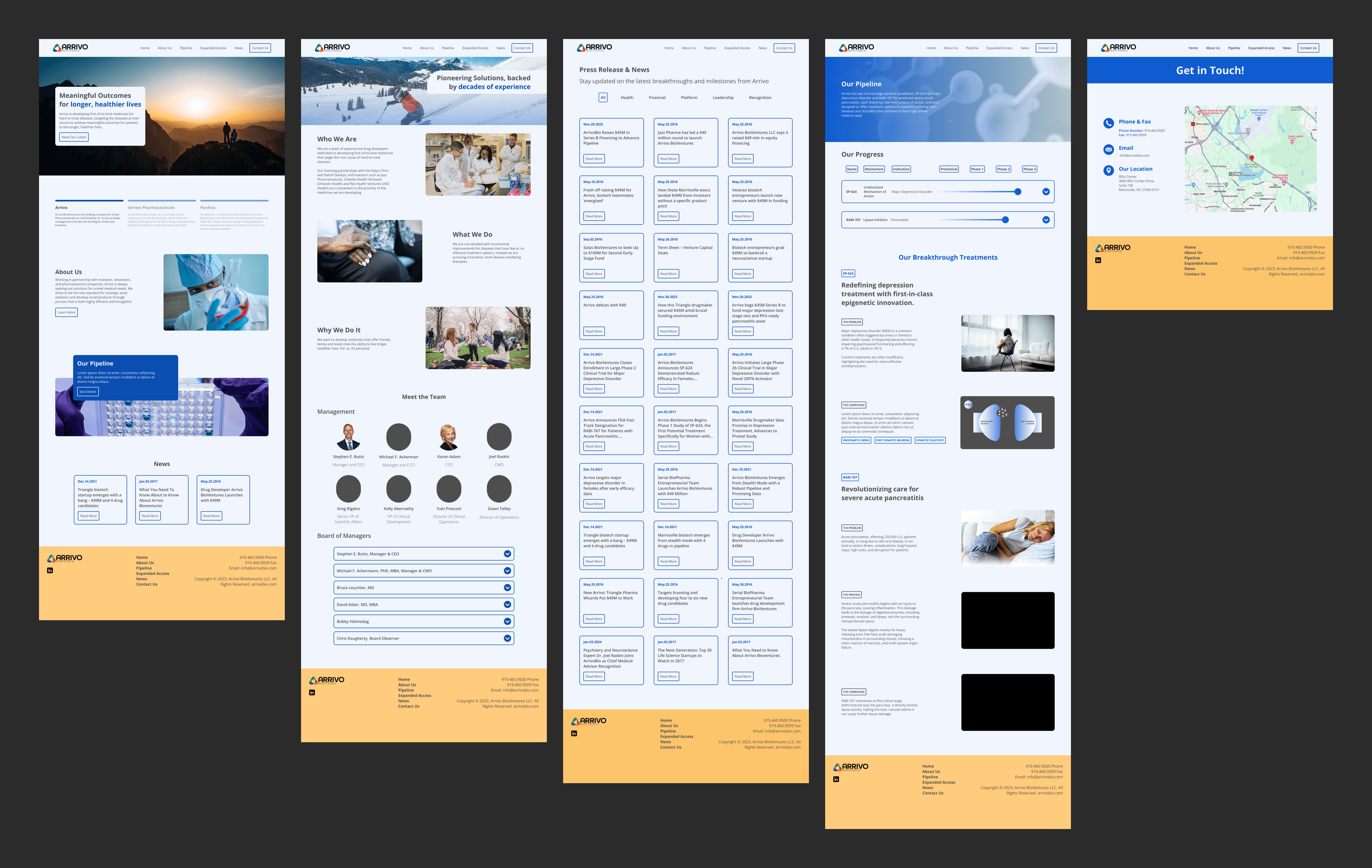This screenshot has height=868, width=1372.
Task: Select the Financial news filter
Action: click(657, 98)
